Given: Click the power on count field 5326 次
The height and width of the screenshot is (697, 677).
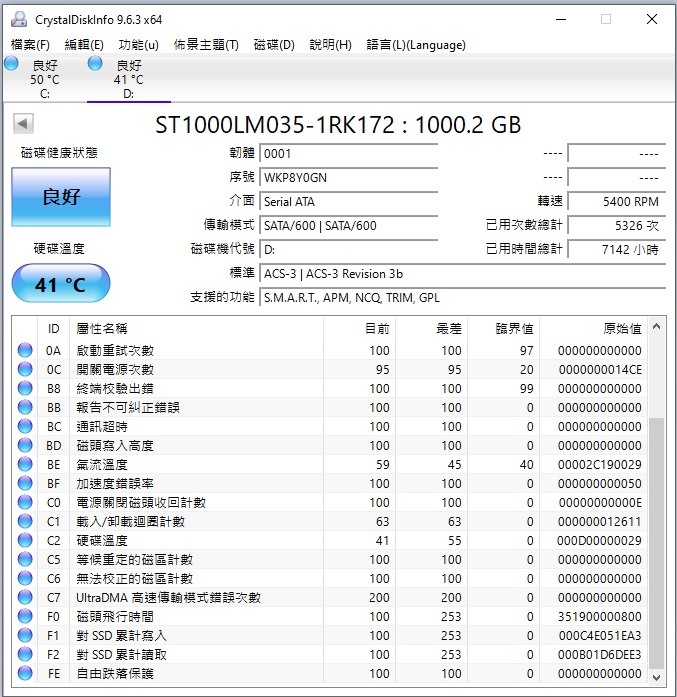Looking at the screenshot, I should (617, 226).
